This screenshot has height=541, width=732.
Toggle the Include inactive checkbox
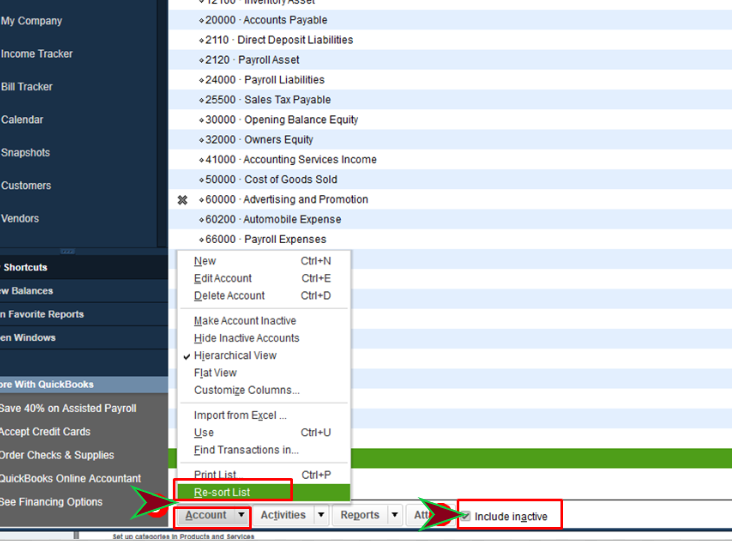(x=465, y=516)
